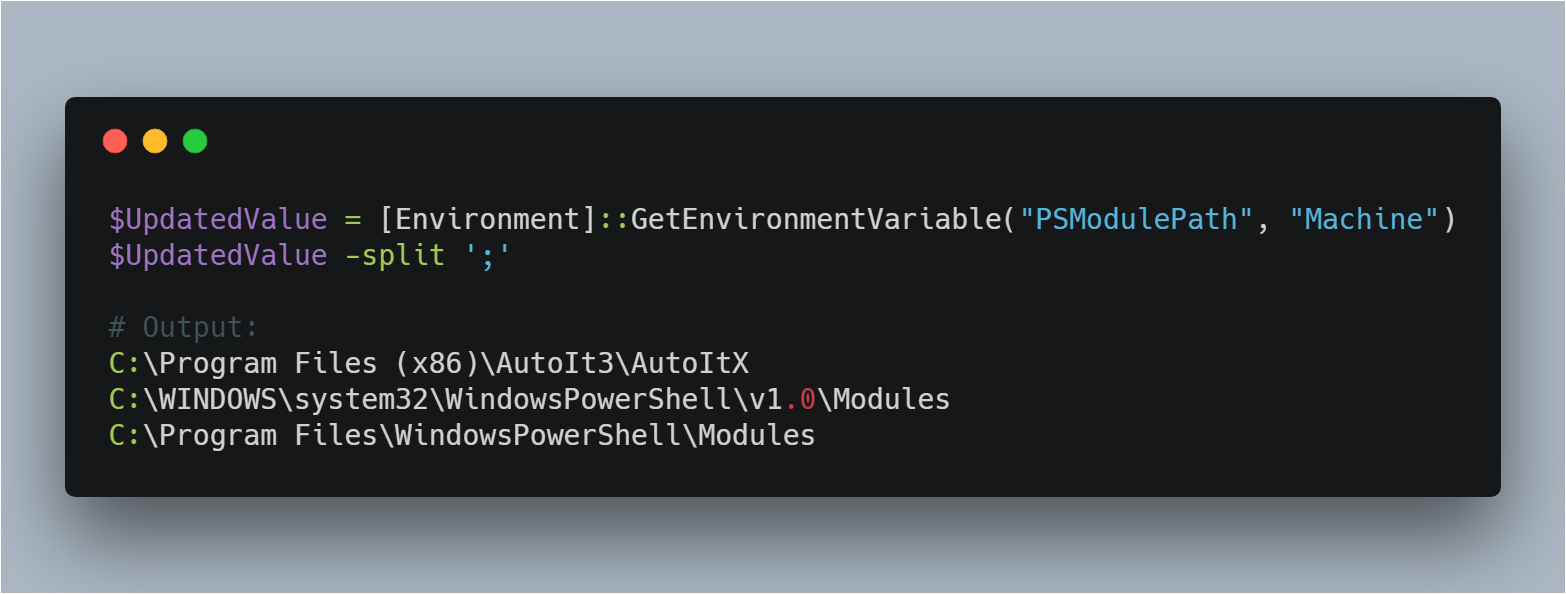Click the equals sign after $UpdatedValue

(x=353, y=219)
